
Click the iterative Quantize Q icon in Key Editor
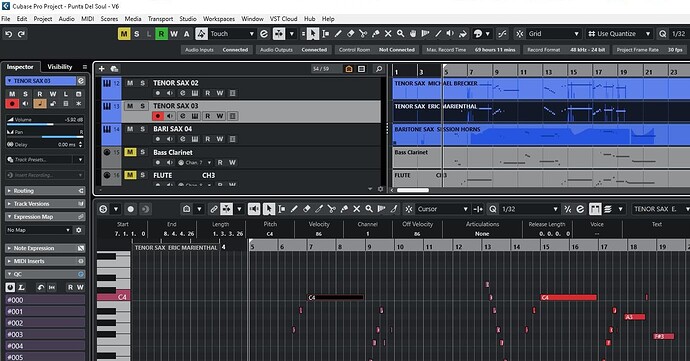click(493, 209)
